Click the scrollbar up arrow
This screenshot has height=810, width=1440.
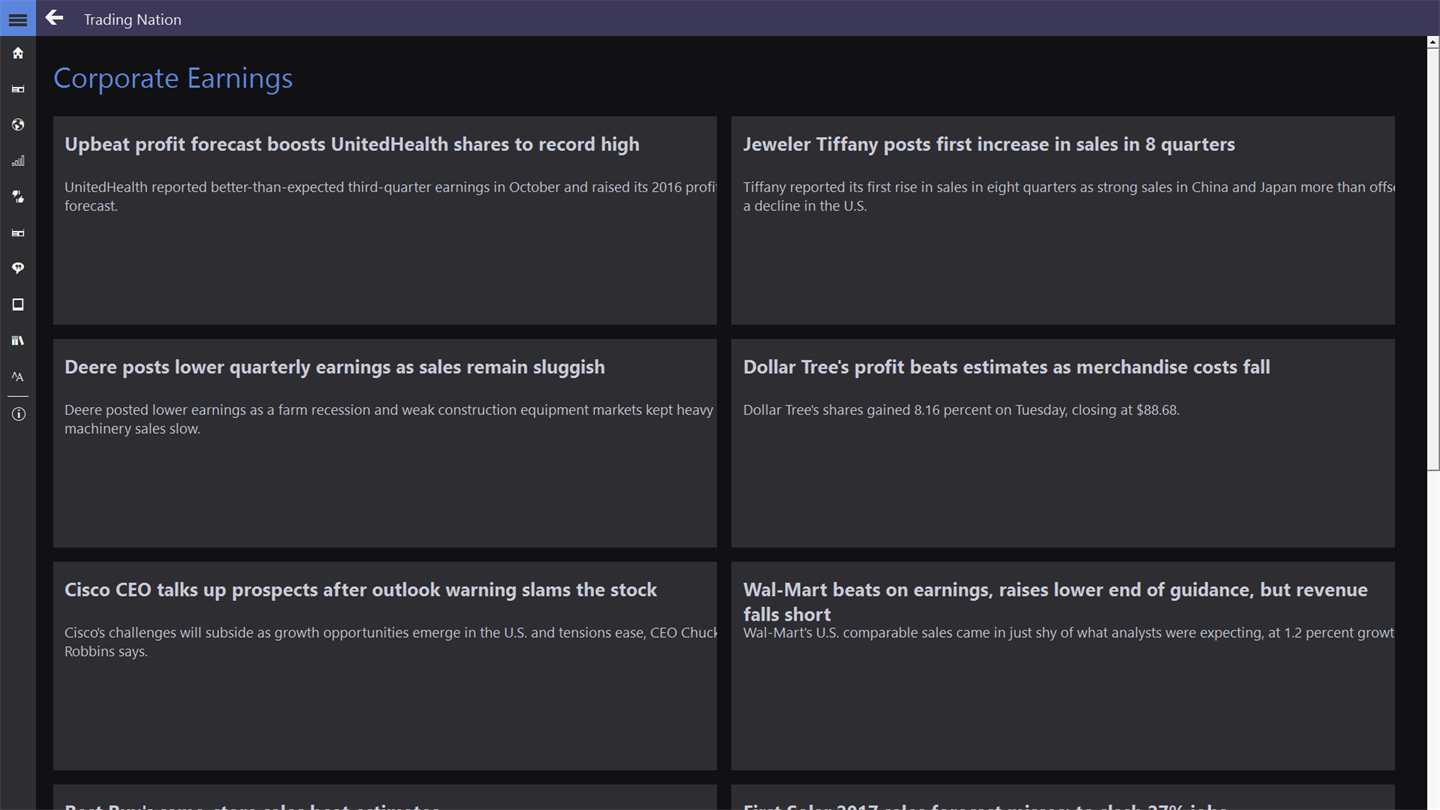coord(1433,43)
